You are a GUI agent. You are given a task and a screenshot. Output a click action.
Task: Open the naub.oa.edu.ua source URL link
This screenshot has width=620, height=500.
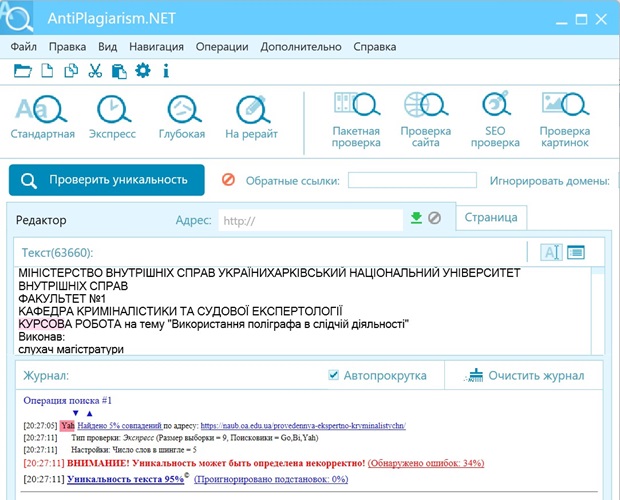coord(303,426)
